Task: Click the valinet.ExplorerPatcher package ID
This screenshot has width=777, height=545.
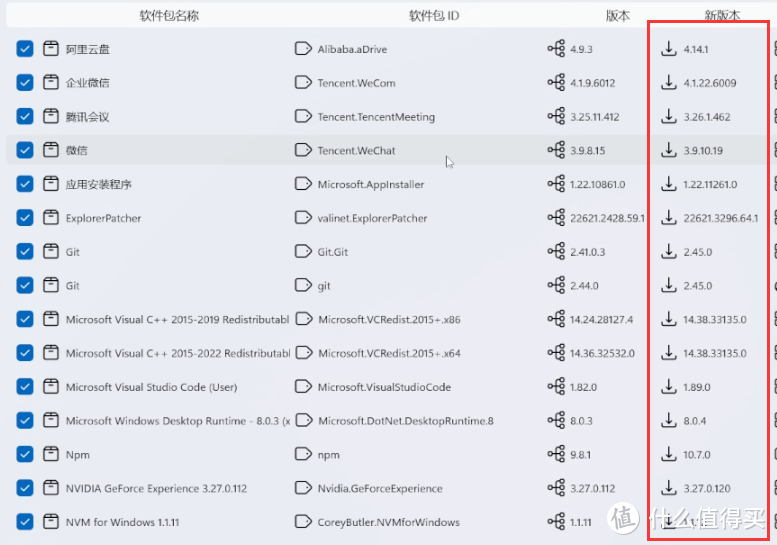Action: [x=372, y=218]
